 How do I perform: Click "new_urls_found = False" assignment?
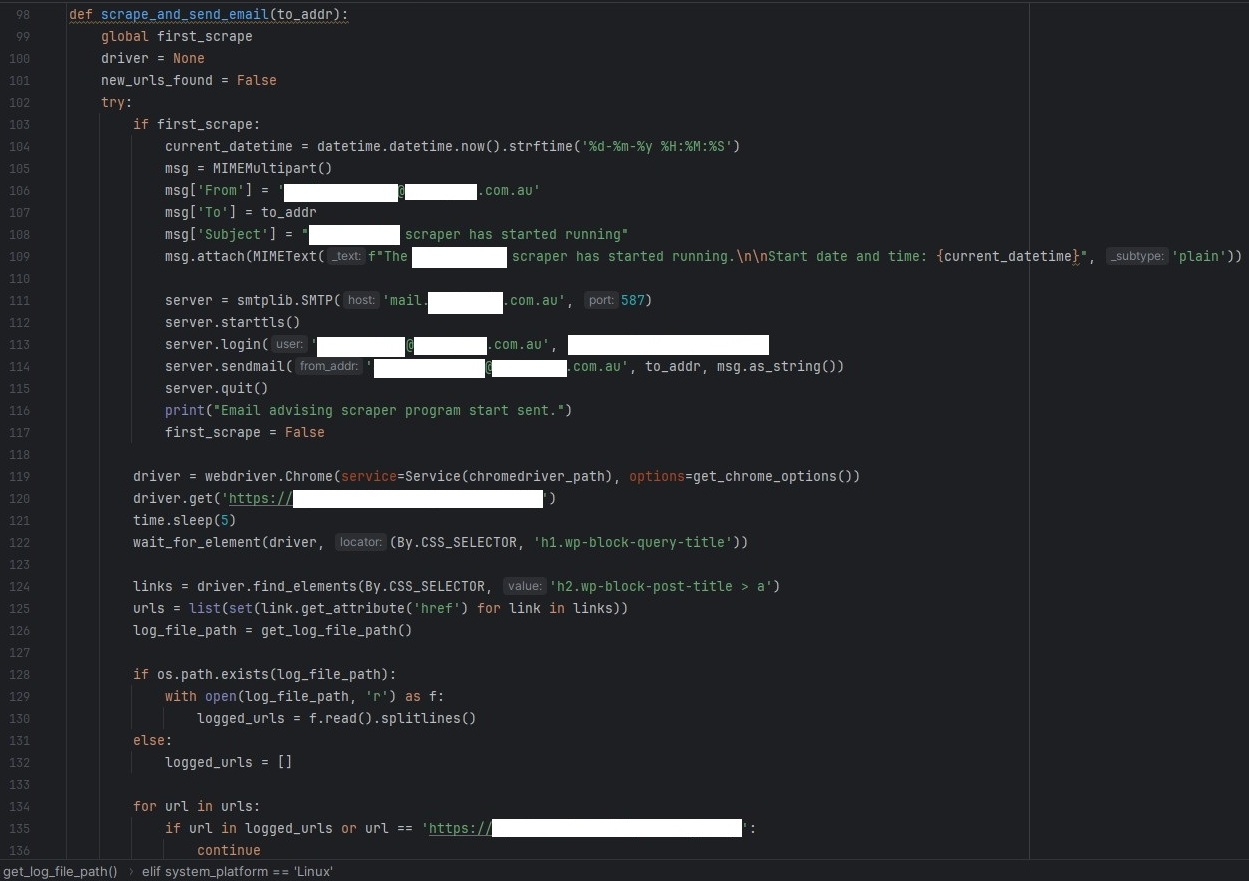pos(188,80)
